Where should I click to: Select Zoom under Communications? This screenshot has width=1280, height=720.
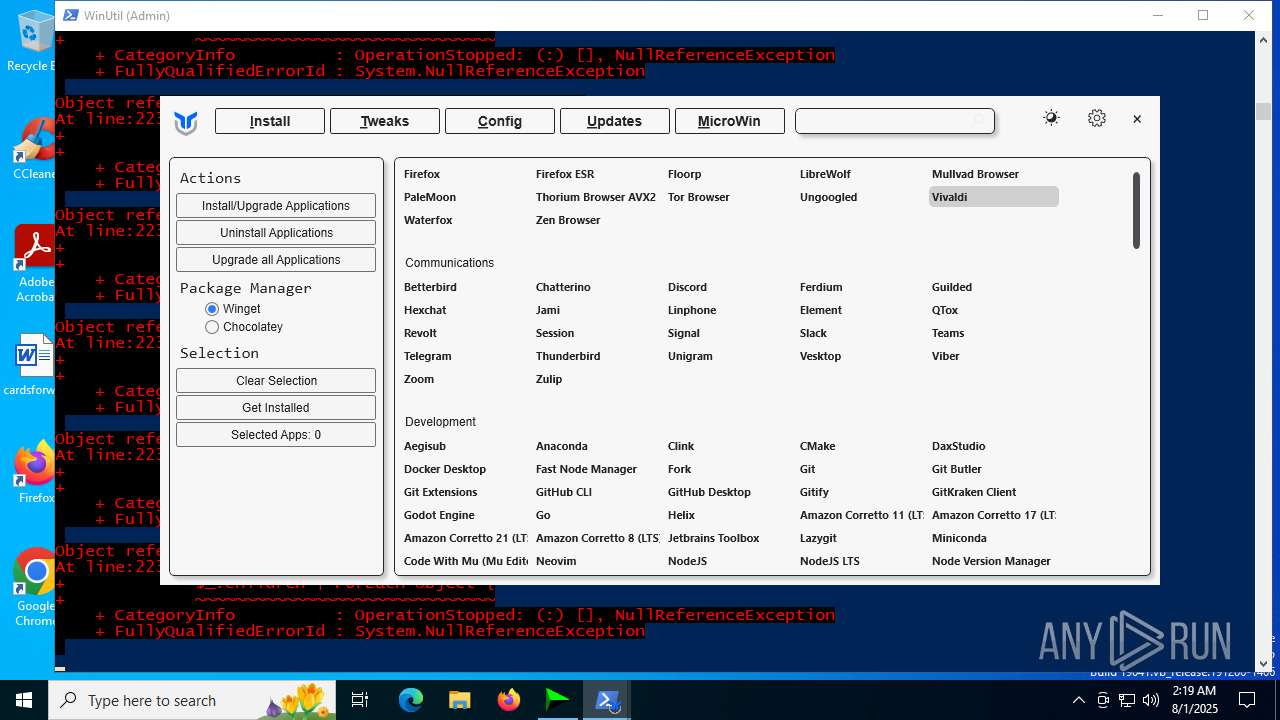(x=419, y=379)
